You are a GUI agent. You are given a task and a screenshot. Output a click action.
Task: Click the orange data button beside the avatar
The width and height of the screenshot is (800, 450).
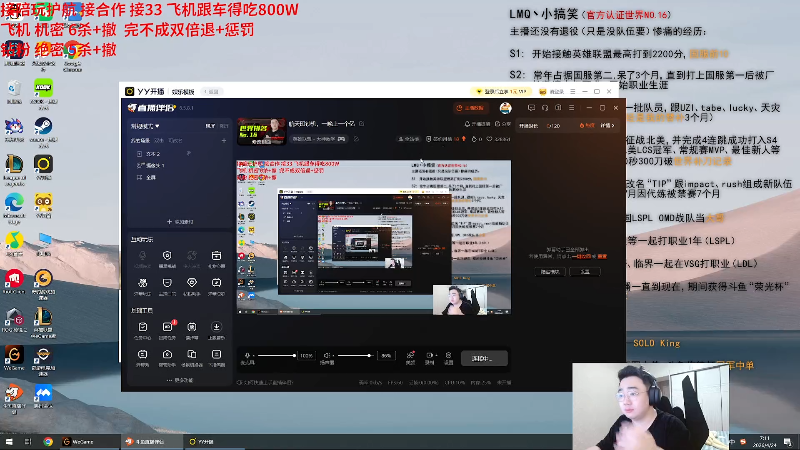(x=470, y=108)
